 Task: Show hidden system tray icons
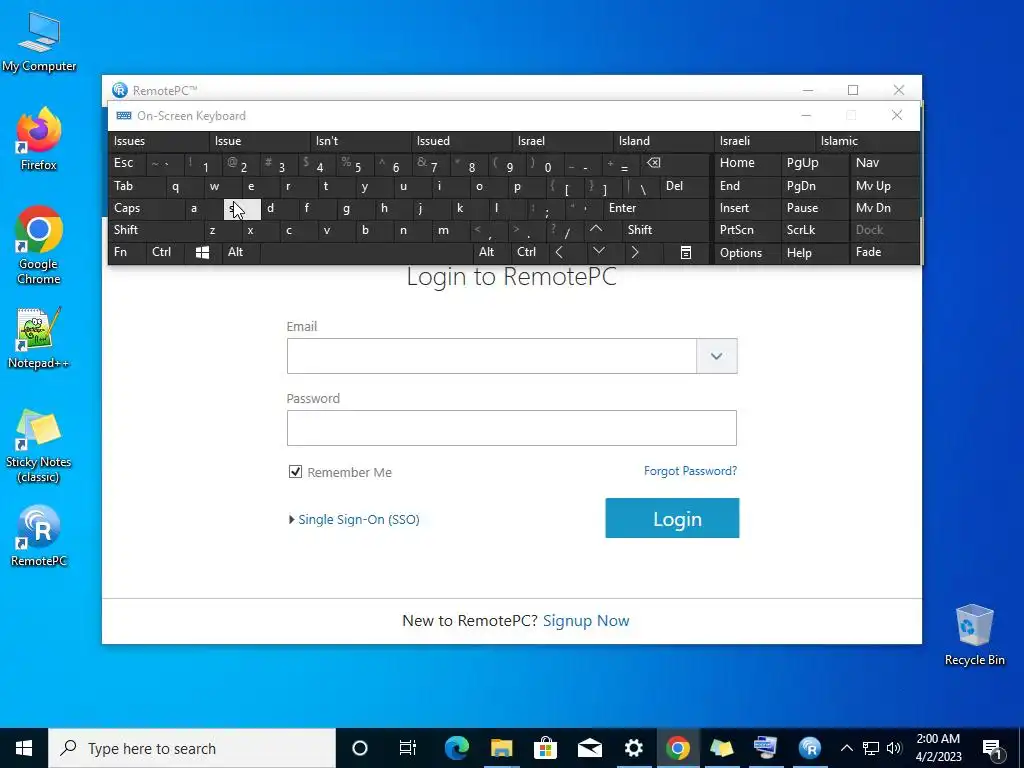(x=846, y=748)
